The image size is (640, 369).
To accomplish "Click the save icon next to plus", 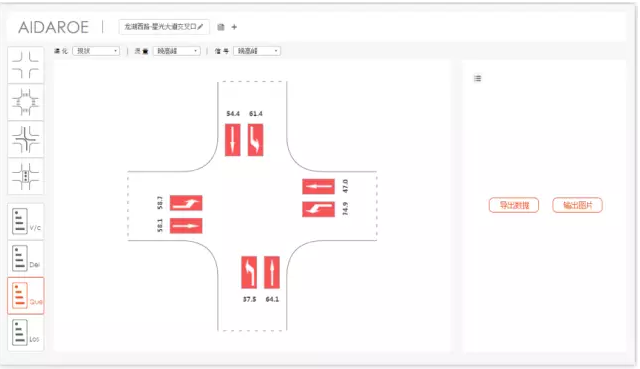I will click(x=221, y=27).
